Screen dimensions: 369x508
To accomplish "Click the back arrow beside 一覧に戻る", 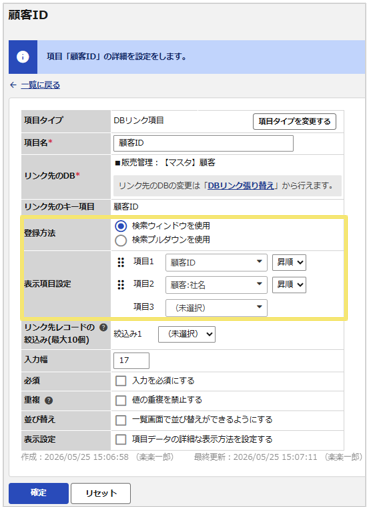I will click(x=13, y=85).
